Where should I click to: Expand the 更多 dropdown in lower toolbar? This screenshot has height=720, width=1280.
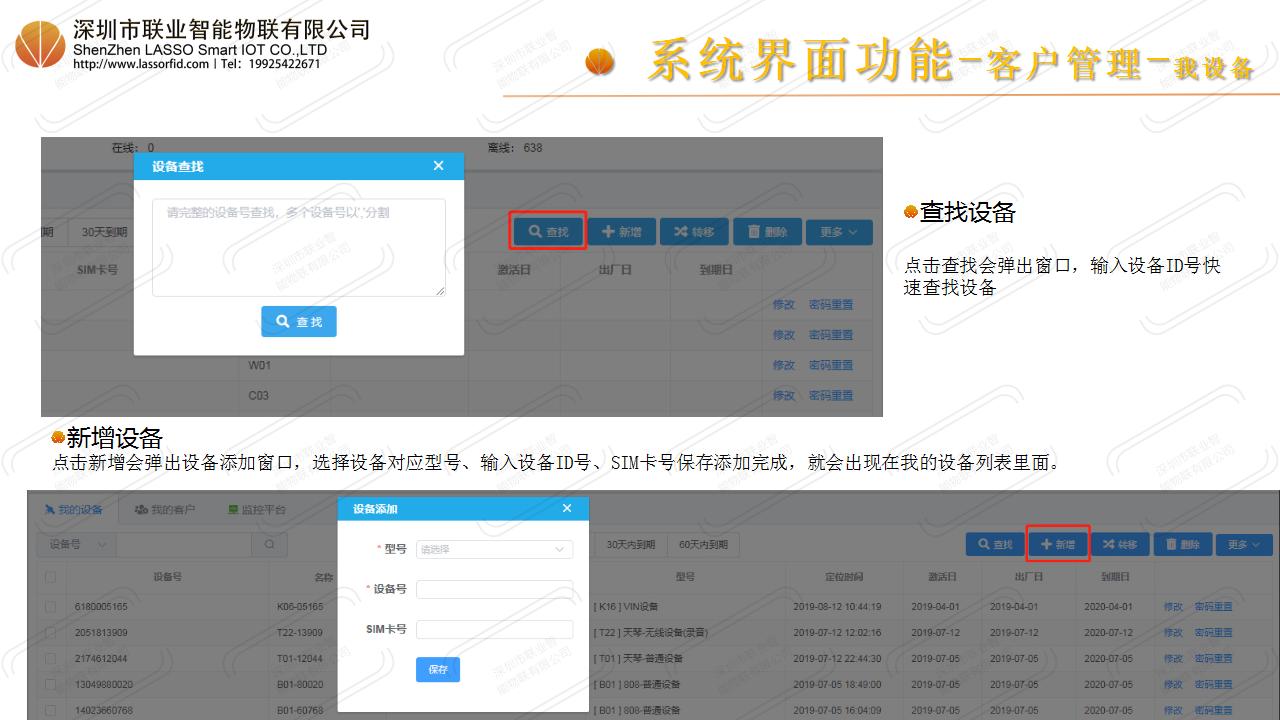pos(1245,544)
